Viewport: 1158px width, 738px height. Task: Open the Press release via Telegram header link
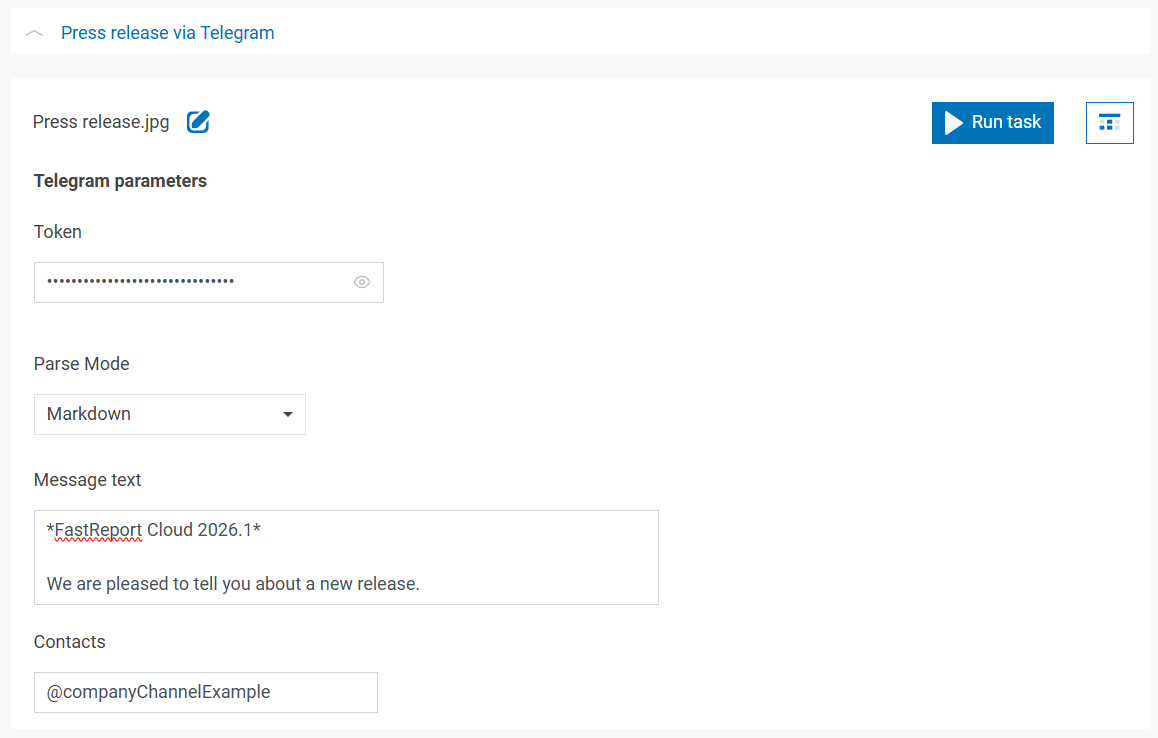167,33
